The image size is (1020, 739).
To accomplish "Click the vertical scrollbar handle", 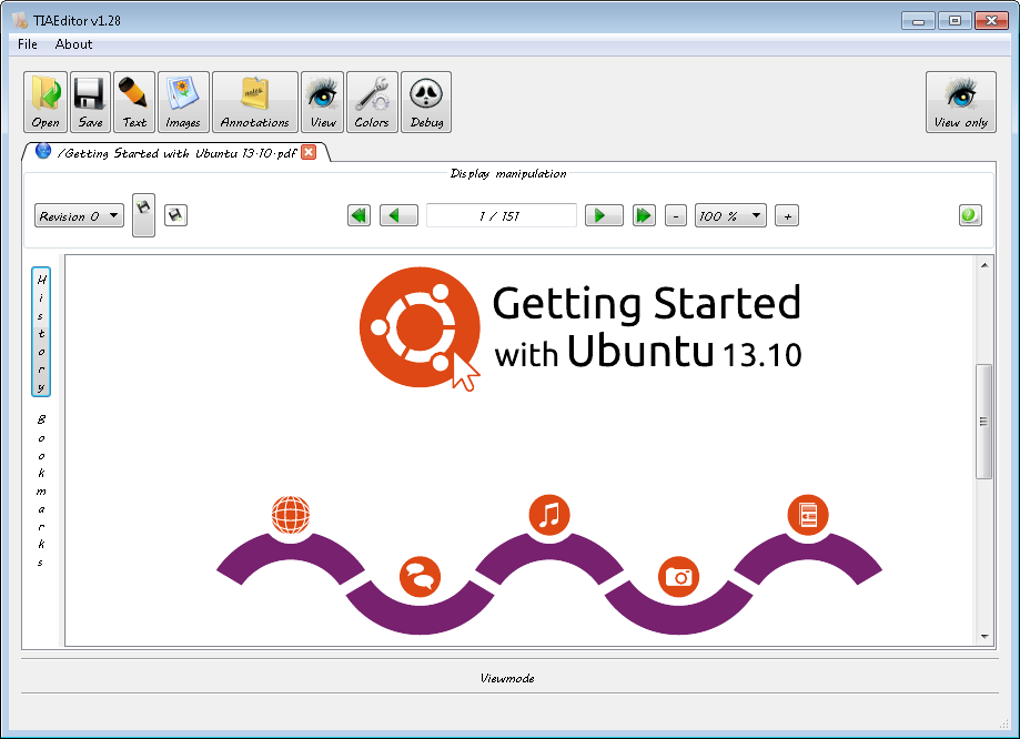I will click(x=984, y=422).
